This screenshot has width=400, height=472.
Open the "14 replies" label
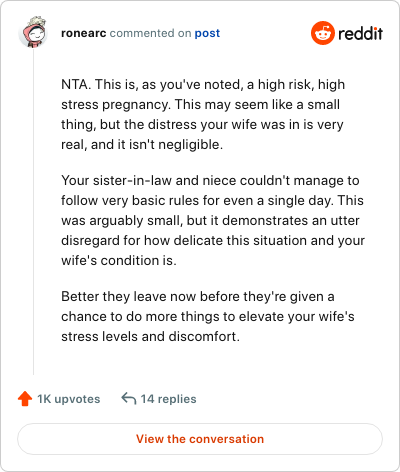point(168,399)
